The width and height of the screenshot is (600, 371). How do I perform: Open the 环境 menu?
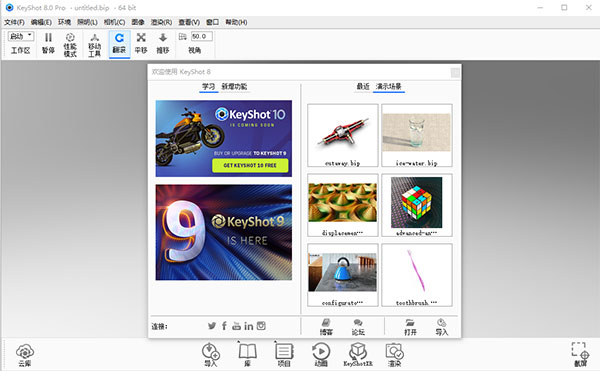click(65, 22)
